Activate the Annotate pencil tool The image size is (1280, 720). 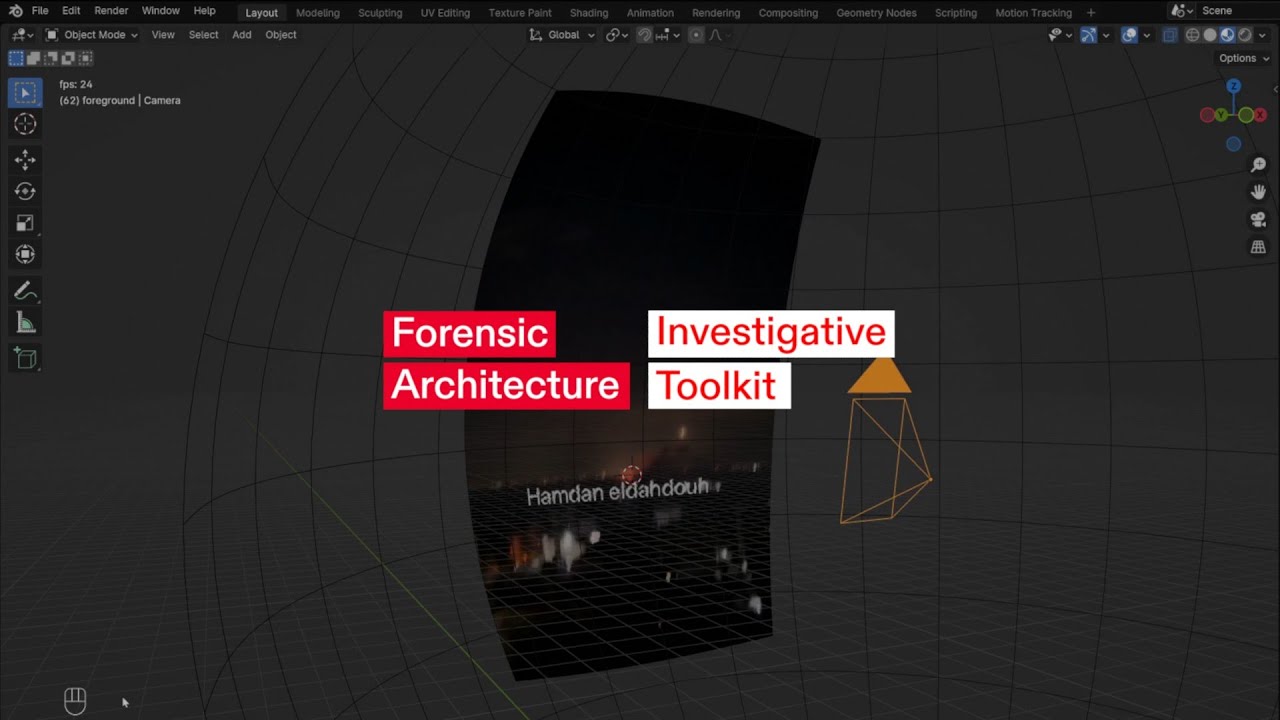[x=25, y=291]
